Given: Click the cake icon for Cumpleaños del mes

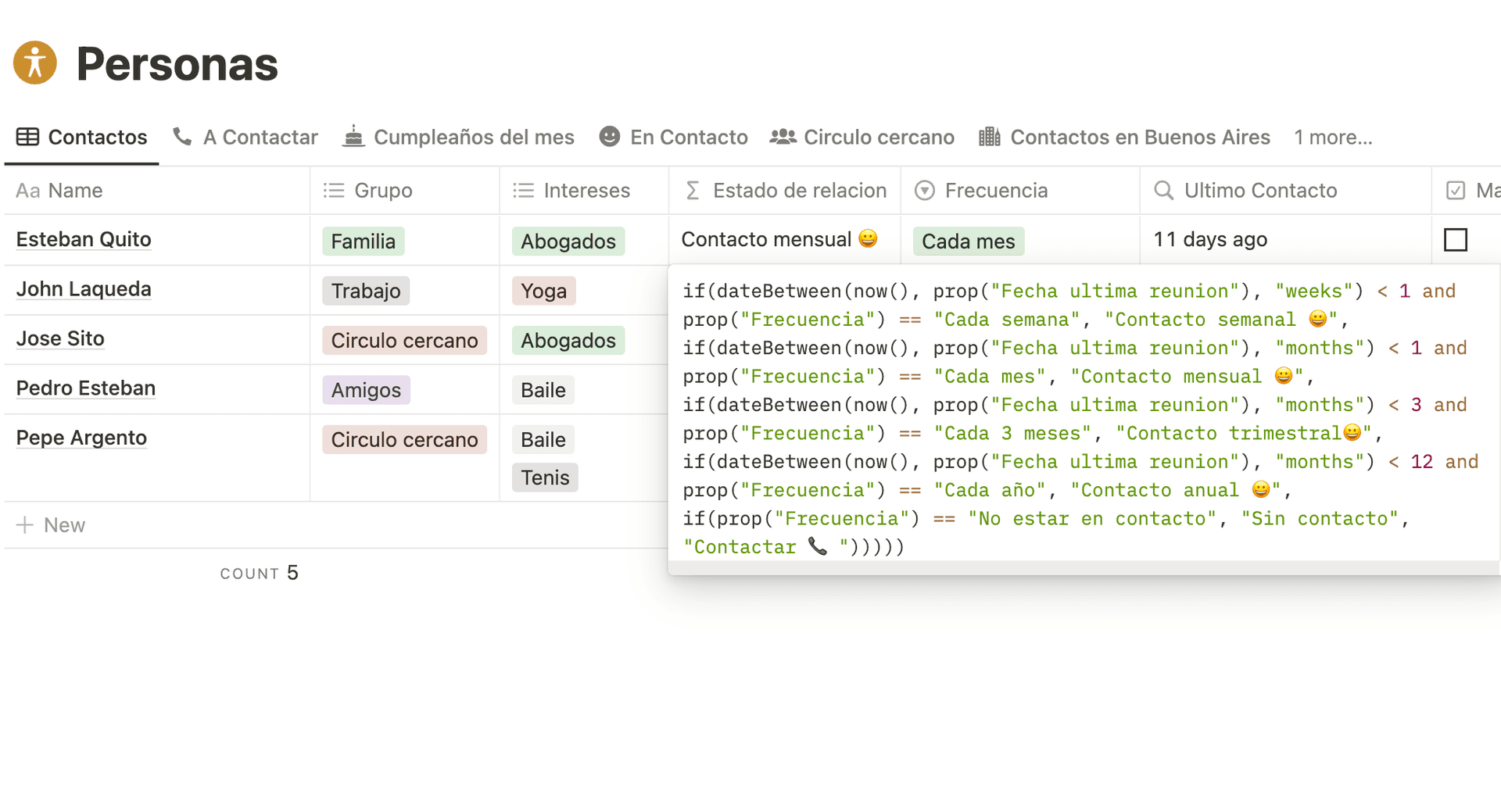Looking at the screenshot, I should click(353, 137).
